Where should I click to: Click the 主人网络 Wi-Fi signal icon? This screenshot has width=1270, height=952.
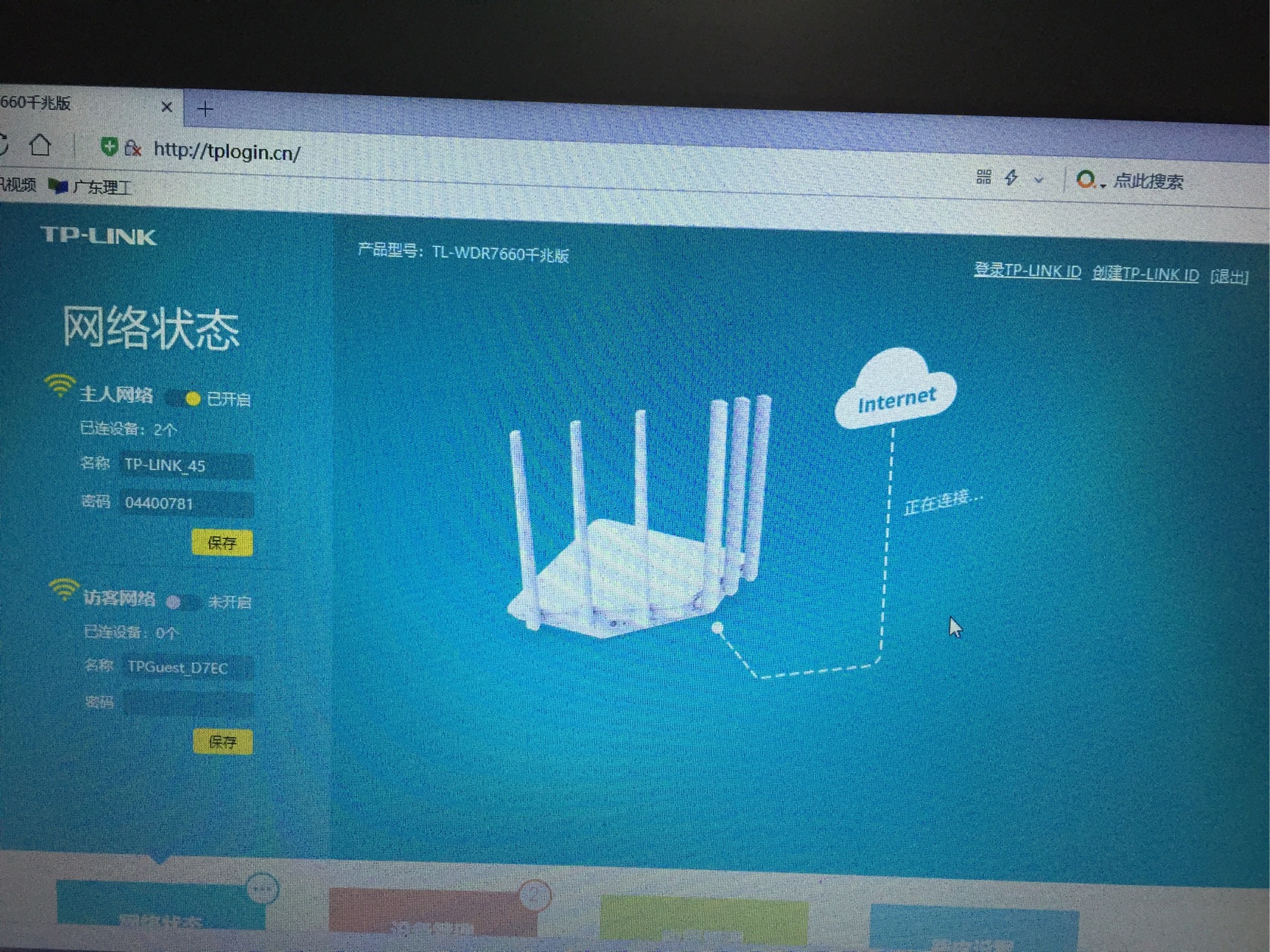pos(59,386)
